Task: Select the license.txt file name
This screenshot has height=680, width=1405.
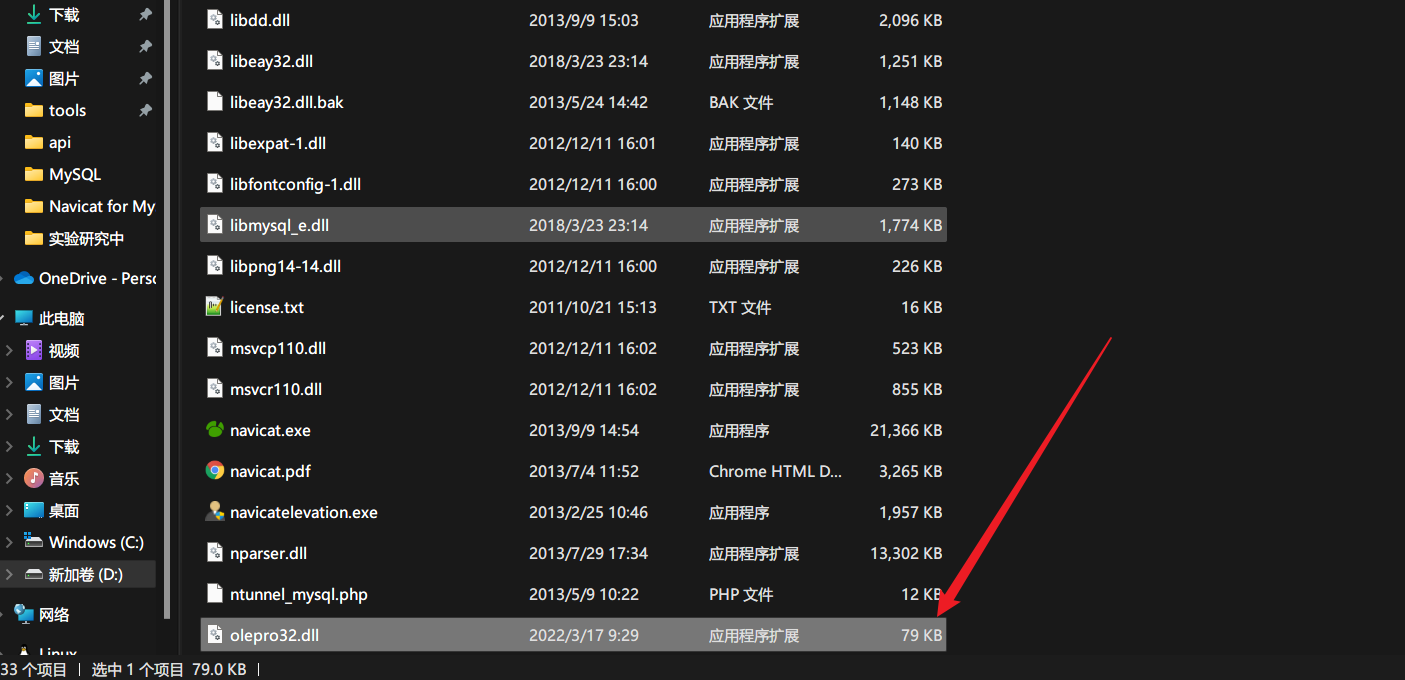Action: [267, 307]
